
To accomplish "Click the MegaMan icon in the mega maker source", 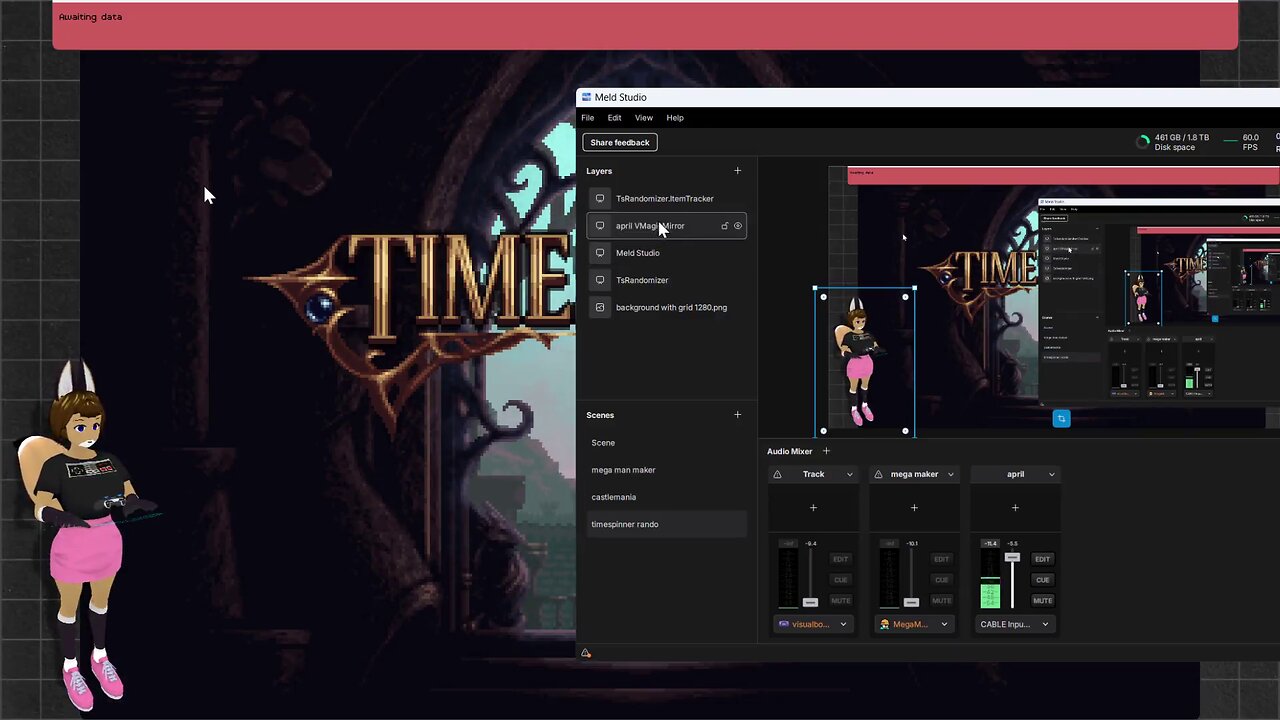I will (x=885, y=624).
